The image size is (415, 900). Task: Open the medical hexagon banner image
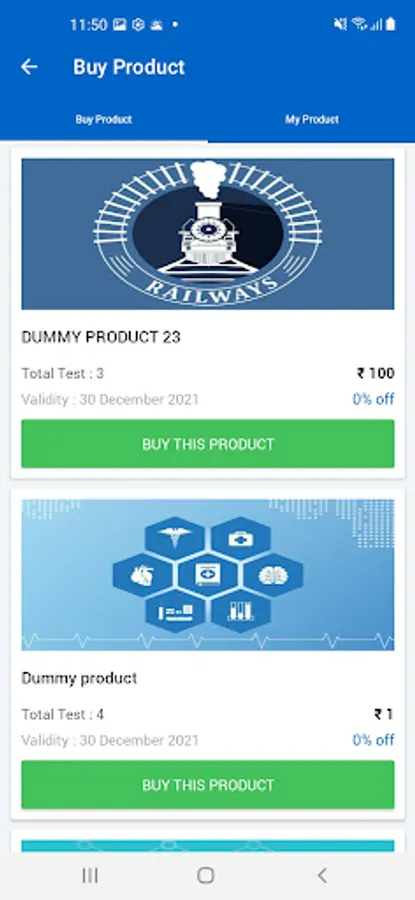[208, 575]
